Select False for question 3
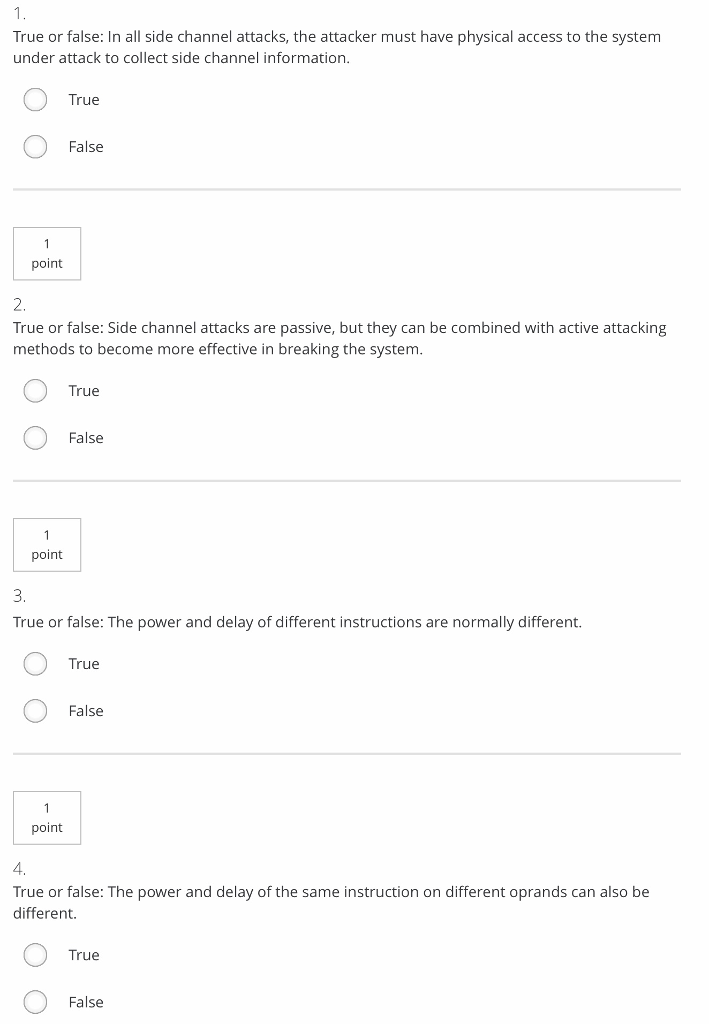 coord(35,710)
